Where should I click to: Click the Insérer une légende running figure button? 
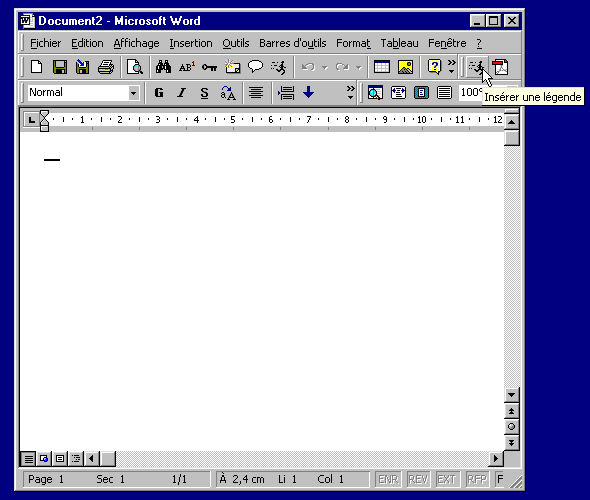[x=477, y=67]
